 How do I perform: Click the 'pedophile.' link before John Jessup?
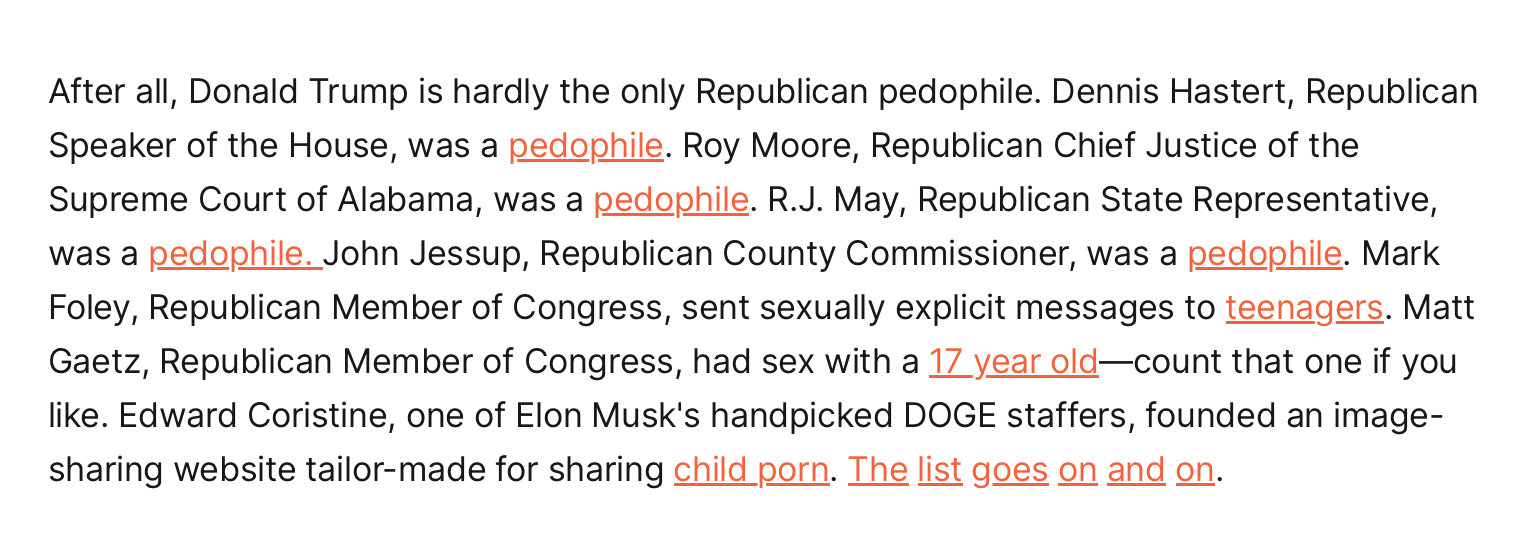coord(234,255)
